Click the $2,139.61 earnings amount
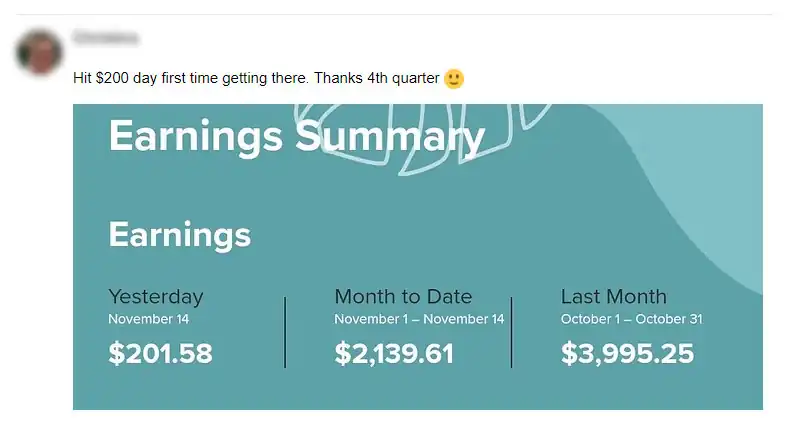This screenshot has width=790, height=436. pos(394,353)
